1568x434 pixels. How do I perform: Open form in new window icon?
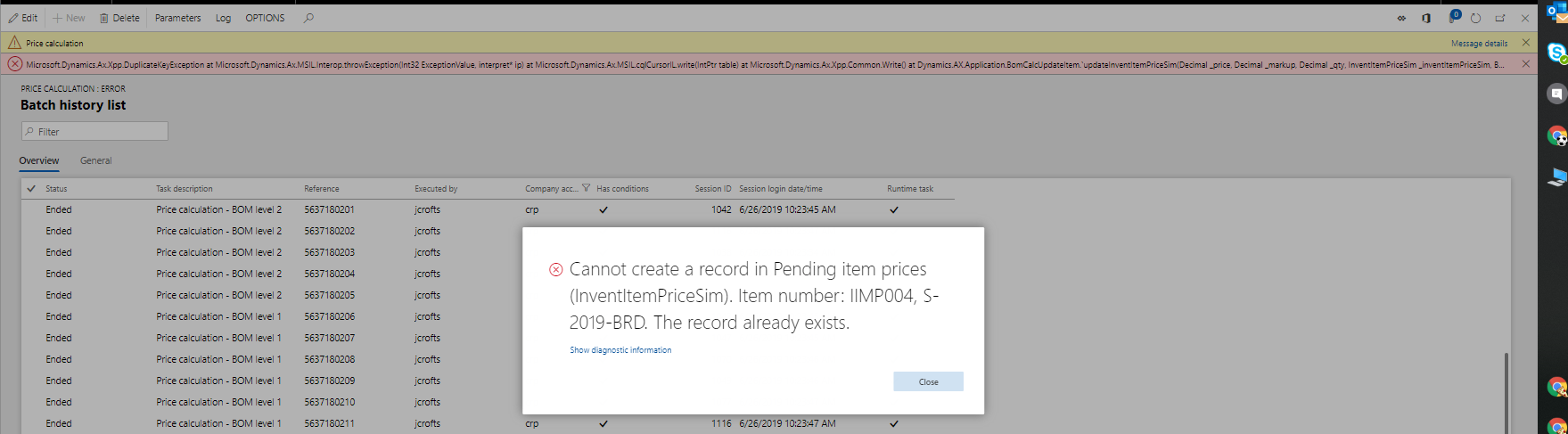click(x=1500, y=18)
